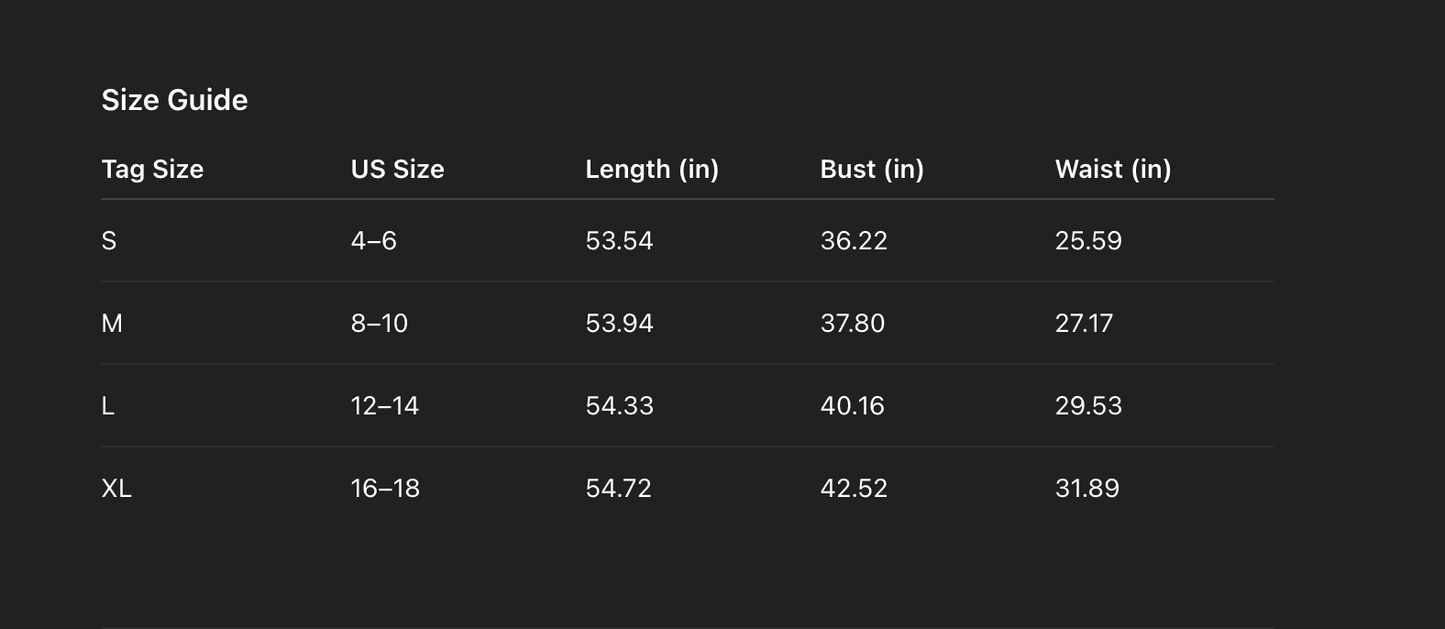This screenshot has height=629, width=1445.
Task: Click the US size 12–14 cell
Action: (385, 406)
